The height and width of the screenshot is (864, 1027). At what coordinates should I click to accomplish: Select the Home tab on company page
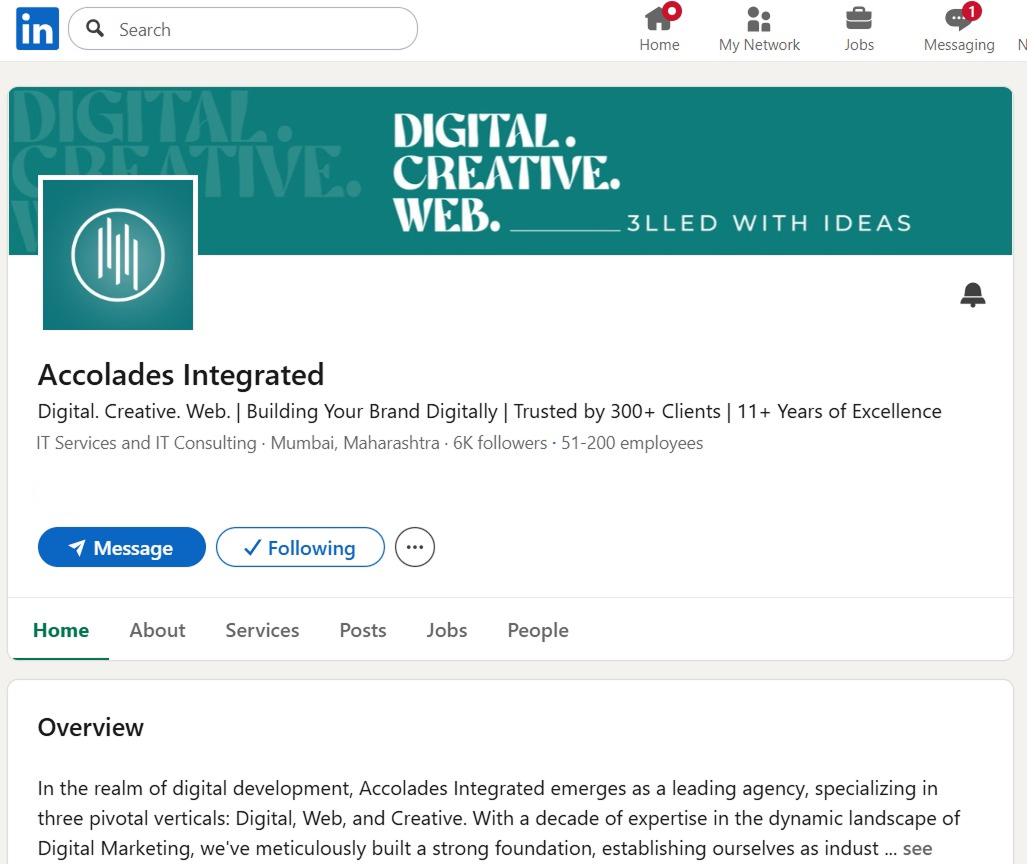click(x=61, y=630)
